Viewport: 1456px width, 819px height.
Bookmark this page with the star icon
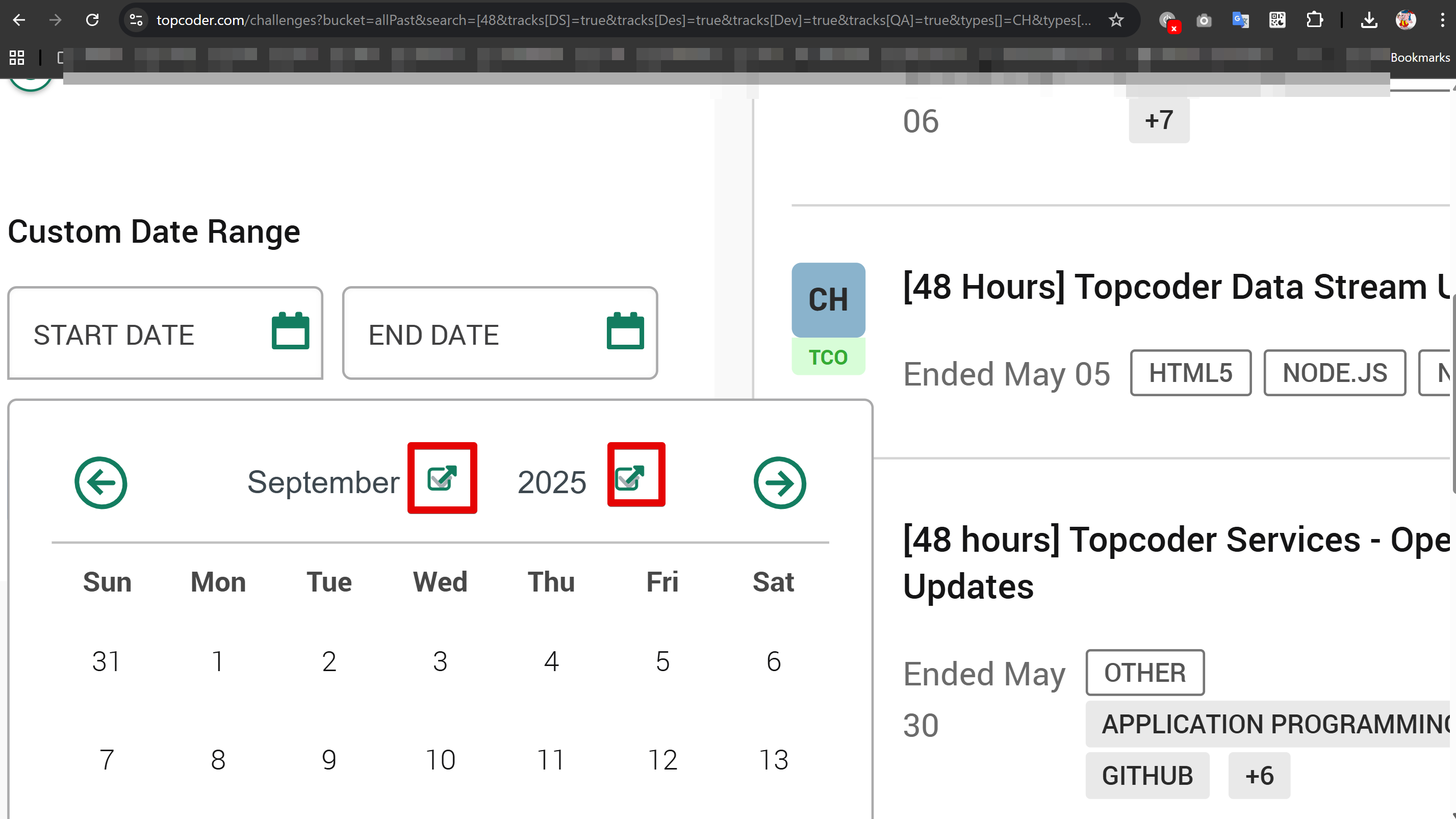(x=1116, y=20)
